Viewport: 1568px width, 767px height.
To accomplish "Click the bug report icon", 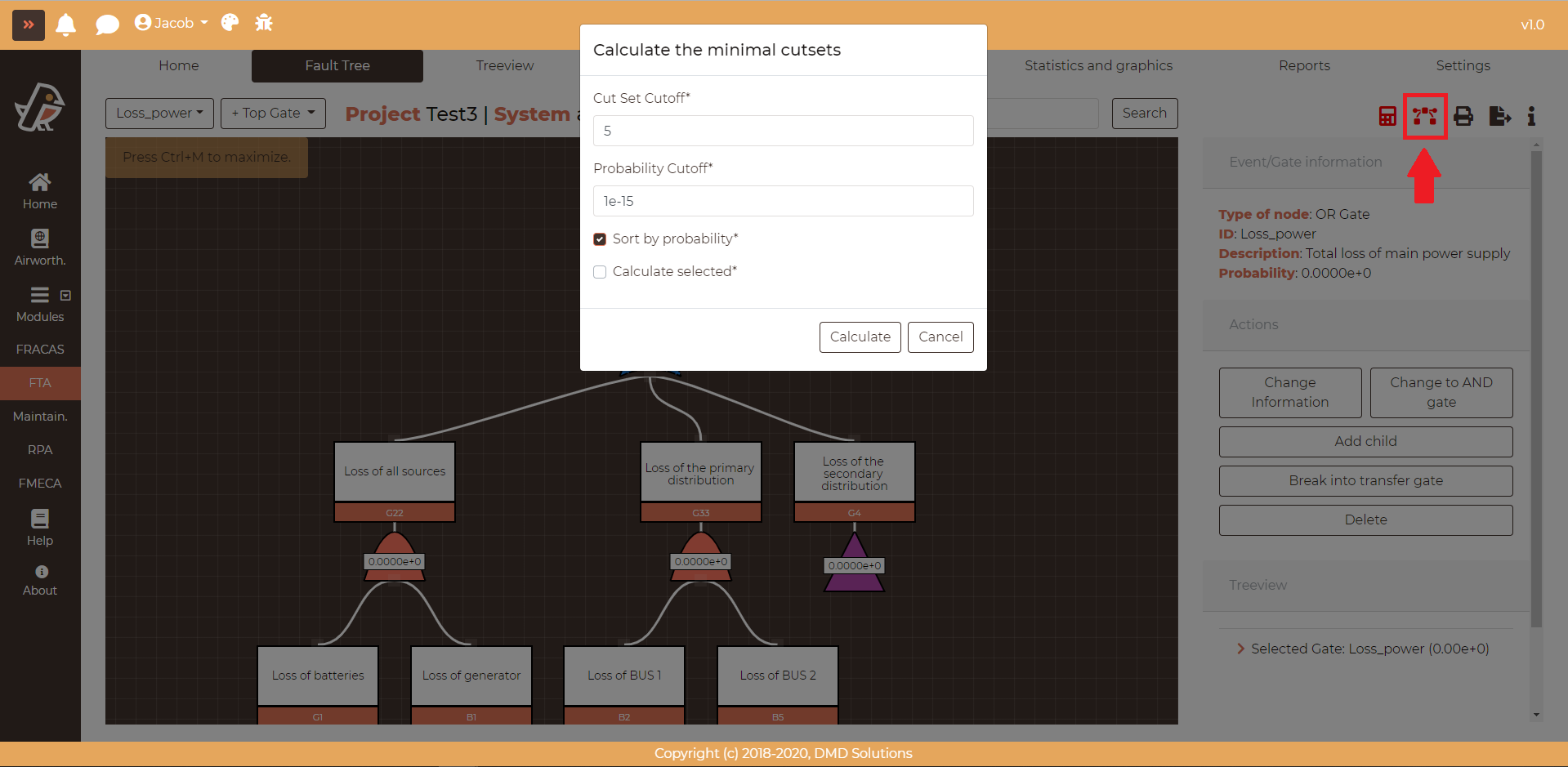I will click(x=264, y=23).
